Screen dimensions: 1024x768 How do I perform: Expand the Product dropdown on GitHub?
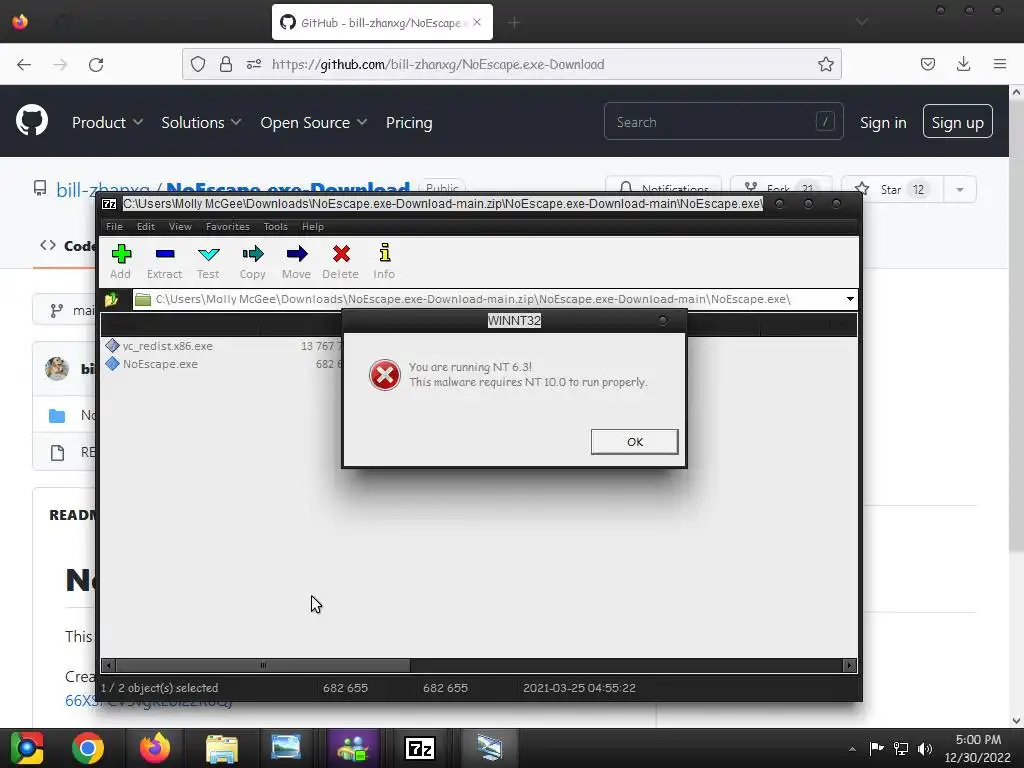107,123
